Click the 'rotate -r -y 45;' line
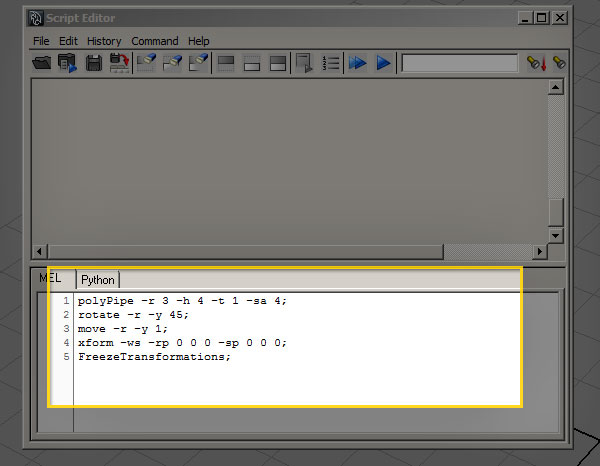This screenshot has width=600, height=466. (133, 315)
